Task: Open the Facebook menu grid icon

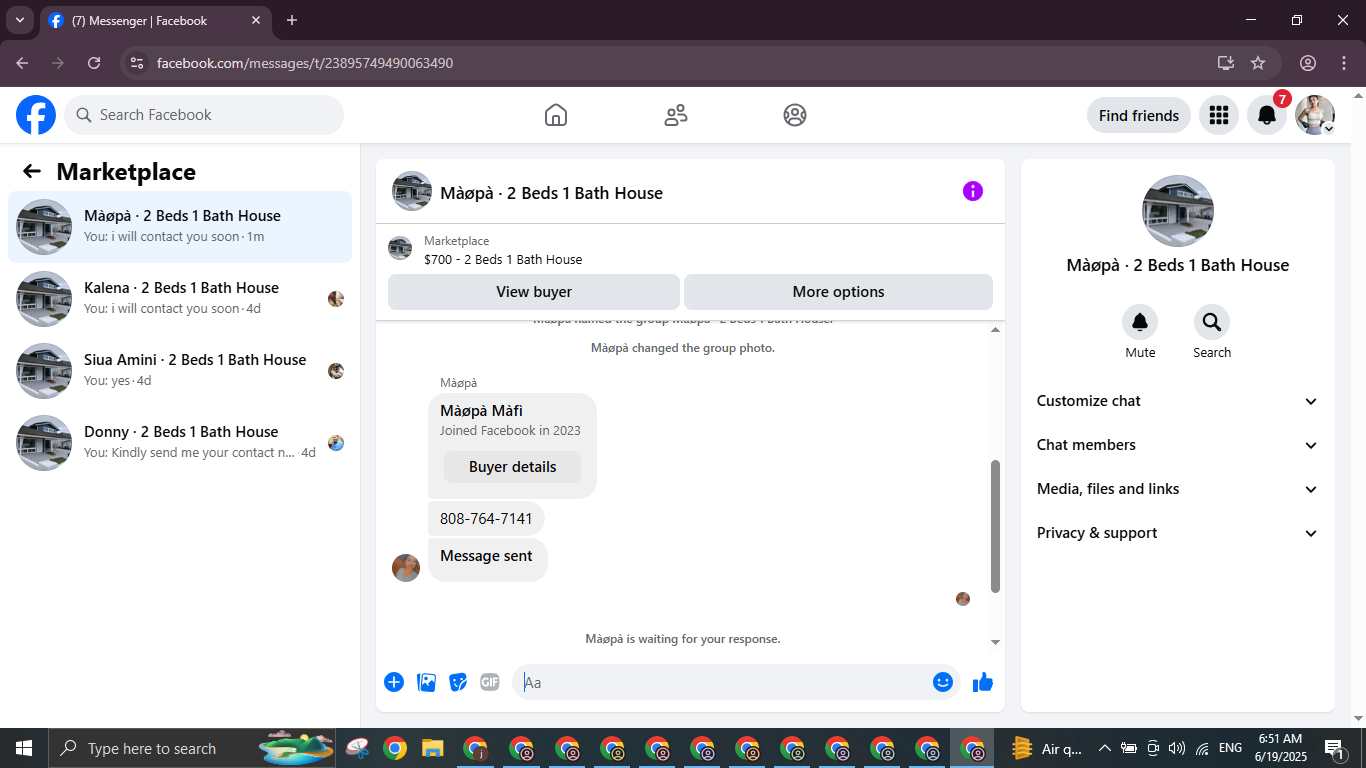Action: 1218,115
